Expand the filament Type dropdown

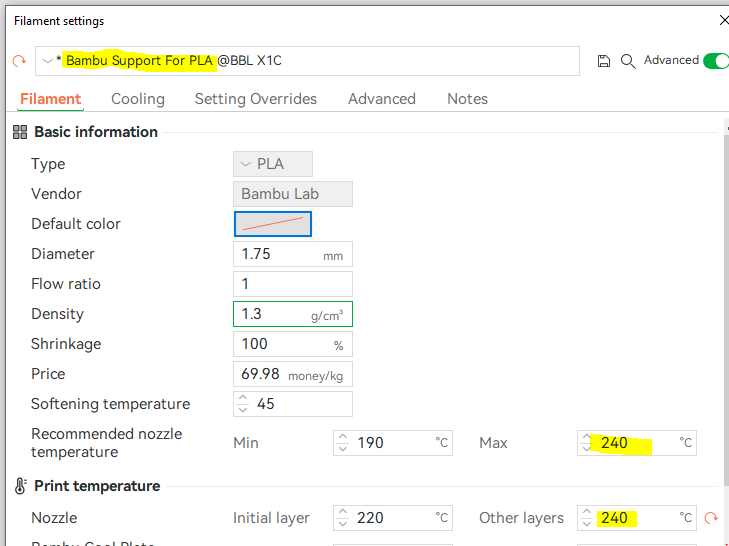coord(273,164)
